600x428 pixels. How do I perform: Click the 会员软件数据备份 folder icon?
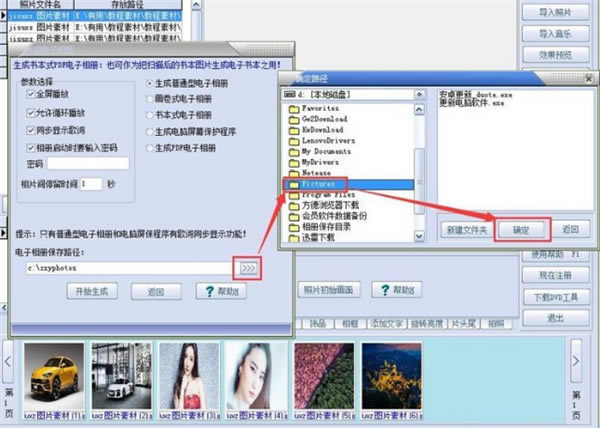click(x=294, y=217)
